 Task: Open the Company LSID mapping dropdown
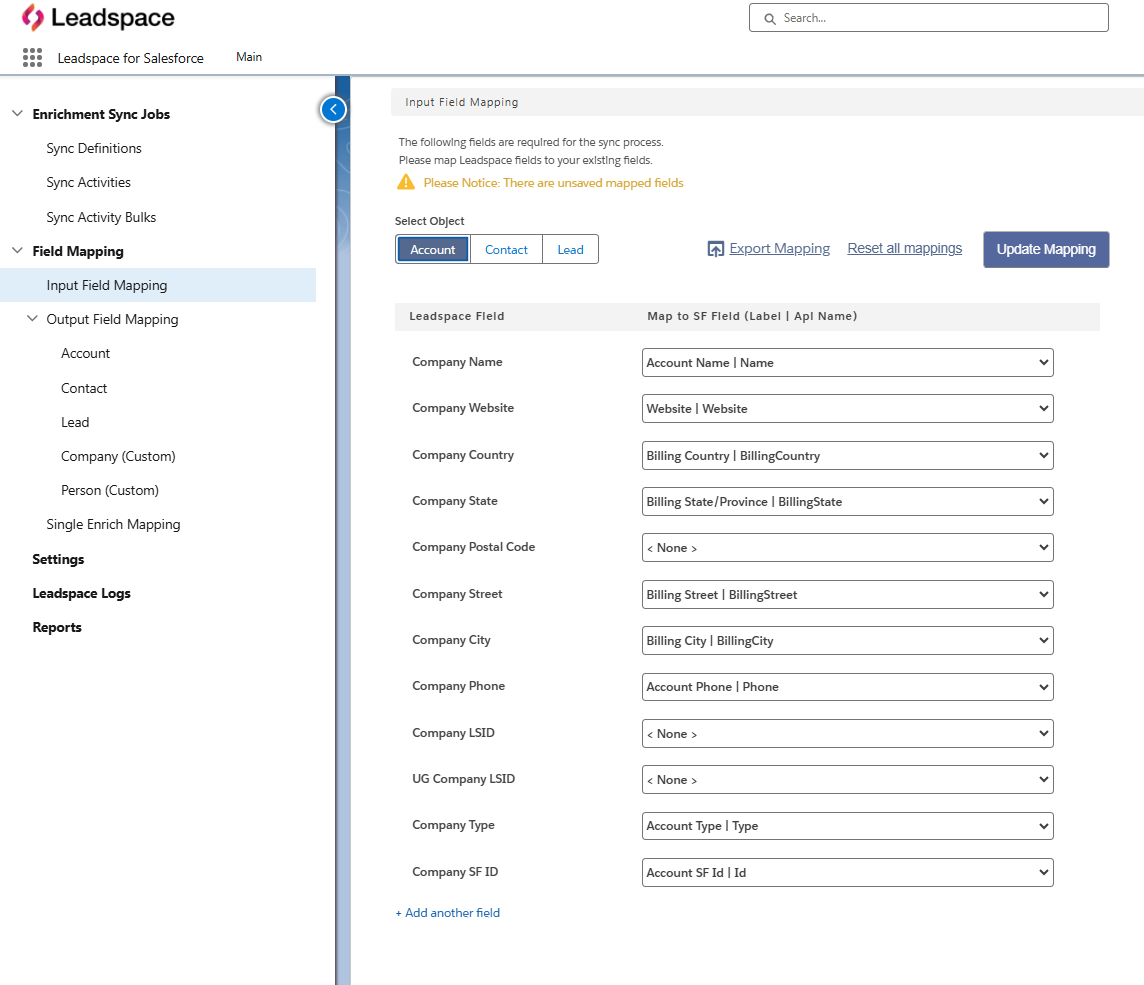(x=848, y=733)
